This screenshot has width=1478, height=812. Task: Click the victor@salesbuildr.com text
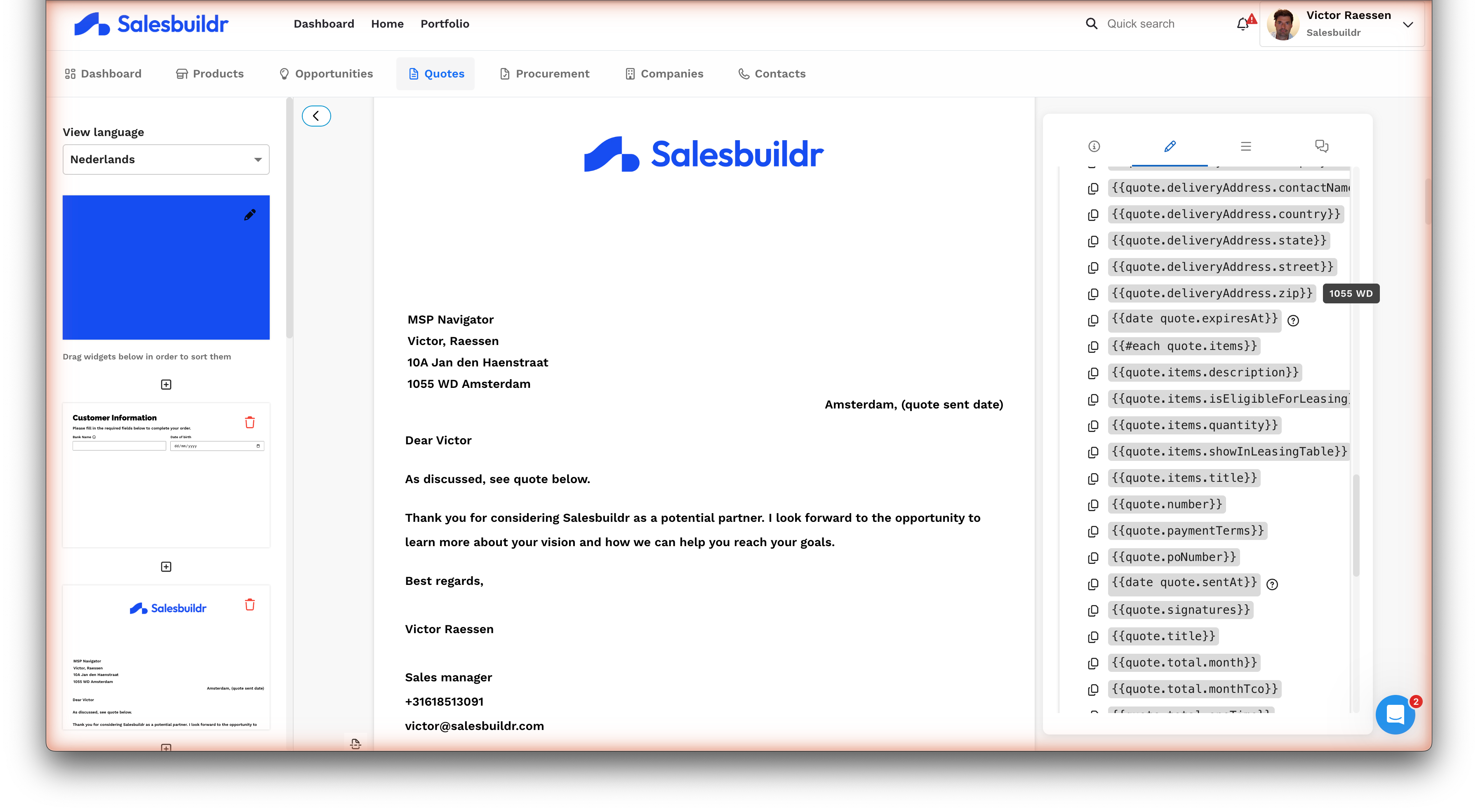coord(475,726)
